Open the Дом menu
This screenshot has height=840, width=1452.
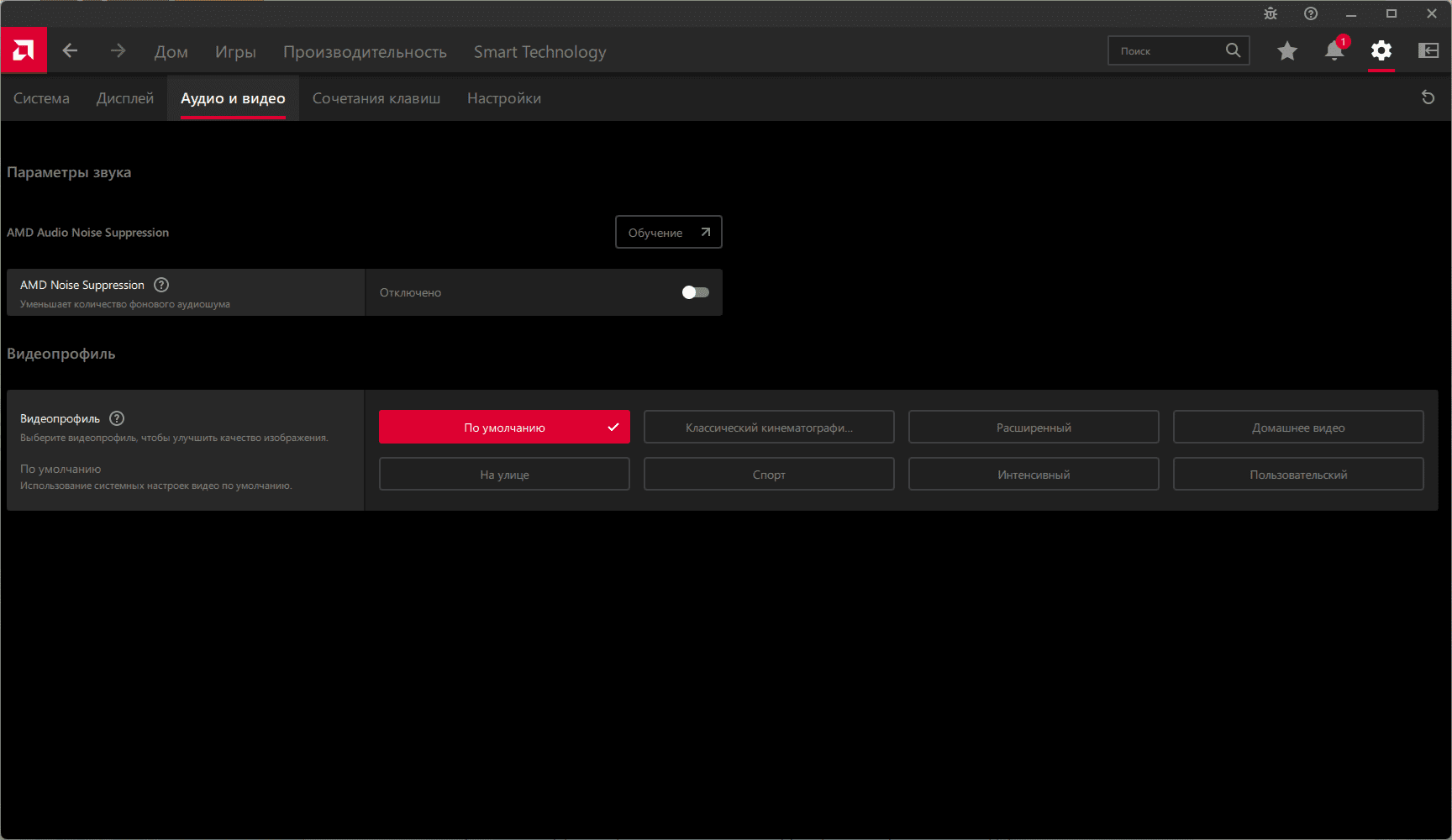point(171,52)
